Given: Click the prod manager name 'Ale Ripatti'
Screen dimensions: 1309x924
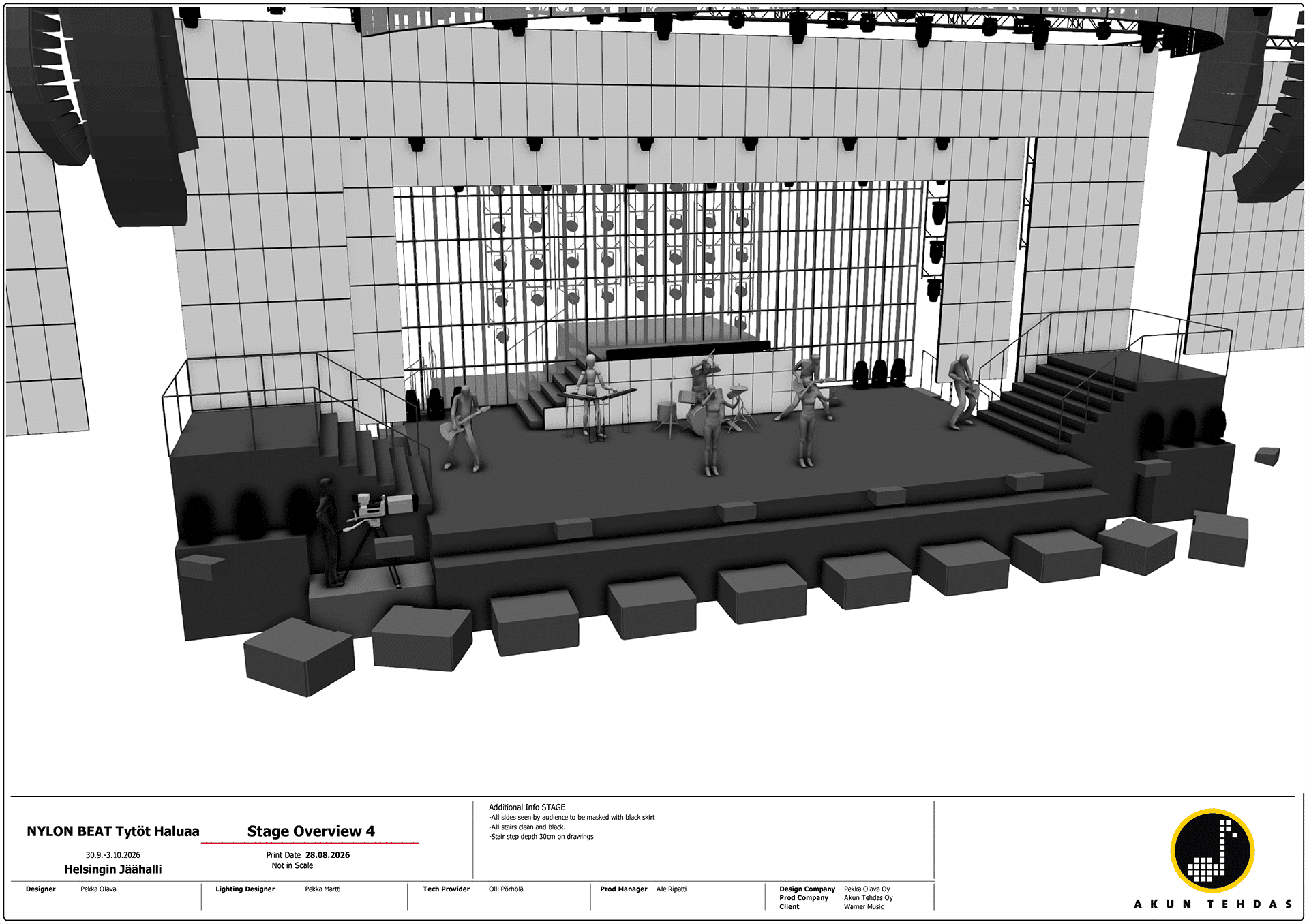Looking at the screenshot, I should (672, 889).
